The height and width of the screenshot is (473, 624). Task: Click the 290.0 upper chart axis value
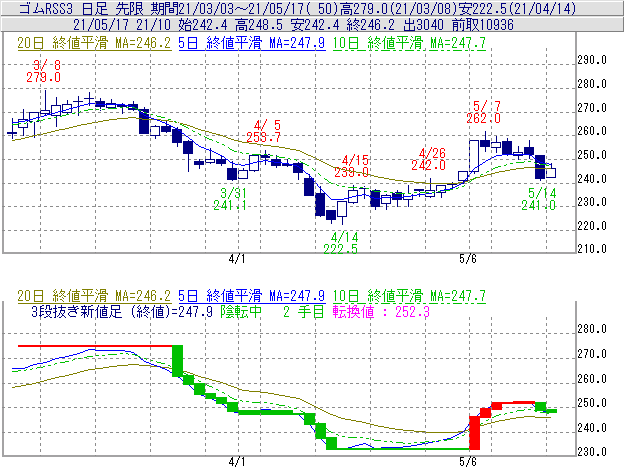tap(592, 60)
